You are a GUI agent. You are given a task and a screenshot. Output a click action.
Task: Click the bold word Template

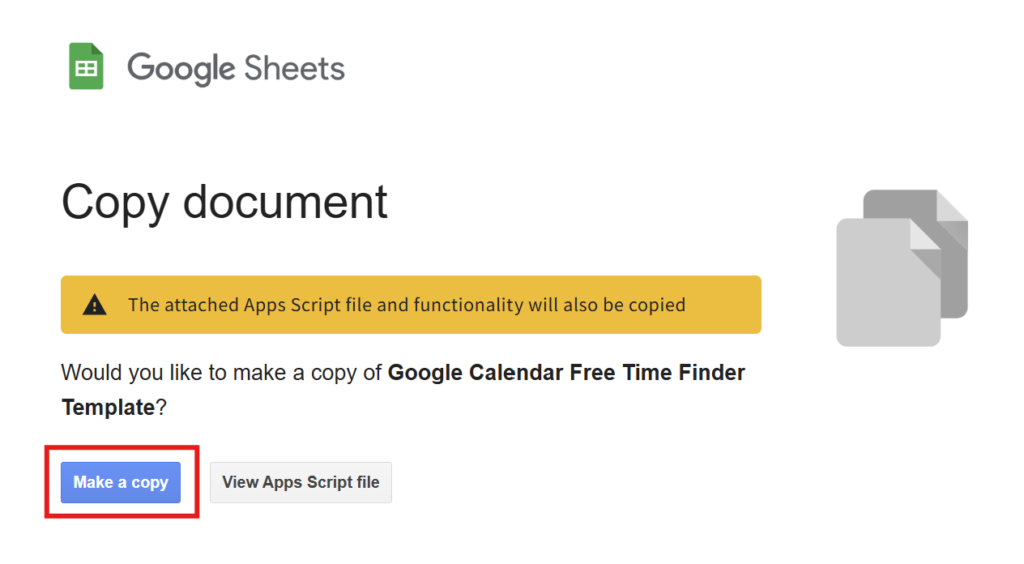tap(108, 407)
